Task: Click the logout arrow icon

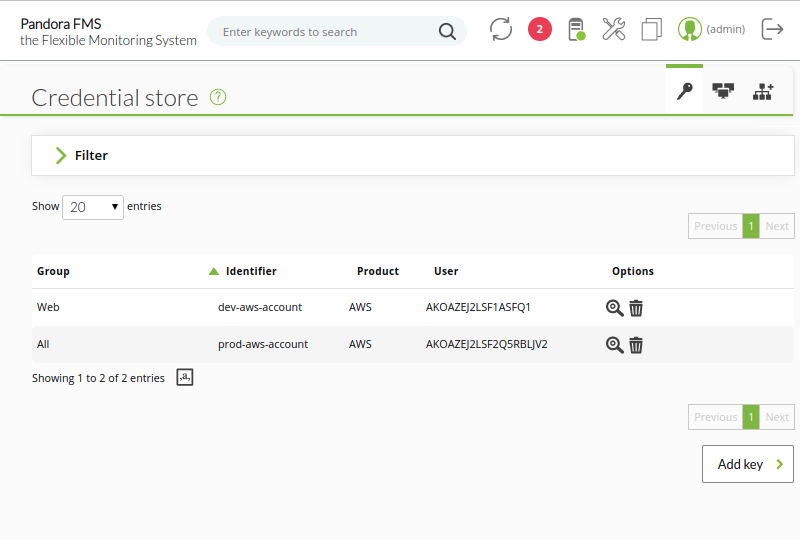Action: pyautogui.click(x=772, y=29)
